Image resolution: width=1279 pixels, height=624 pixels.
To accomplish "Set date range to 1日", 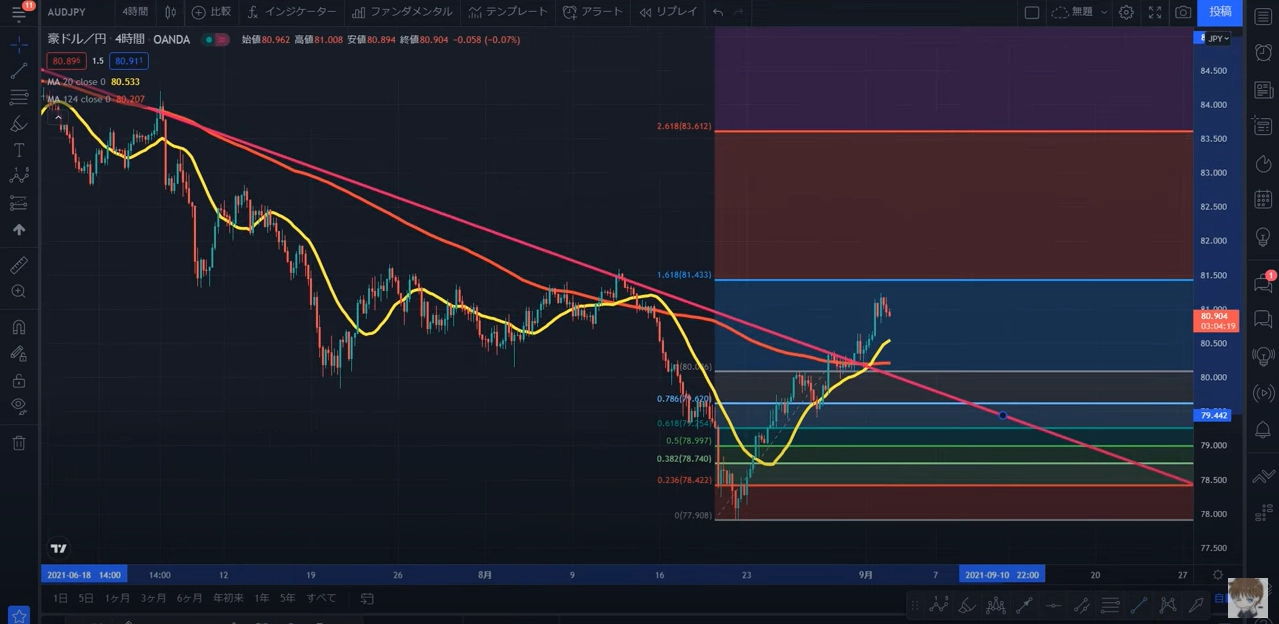I will (x=61, y=598).
